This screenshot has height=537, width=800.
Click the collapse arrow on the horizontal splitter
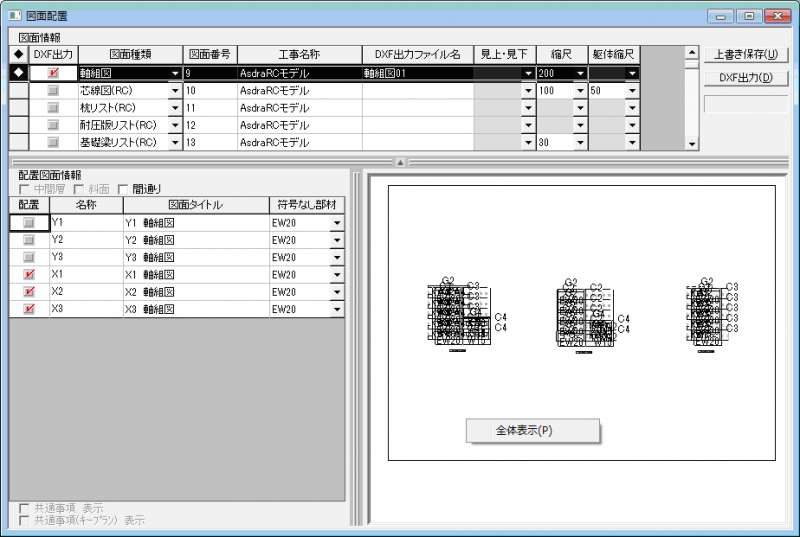(399, 161)
